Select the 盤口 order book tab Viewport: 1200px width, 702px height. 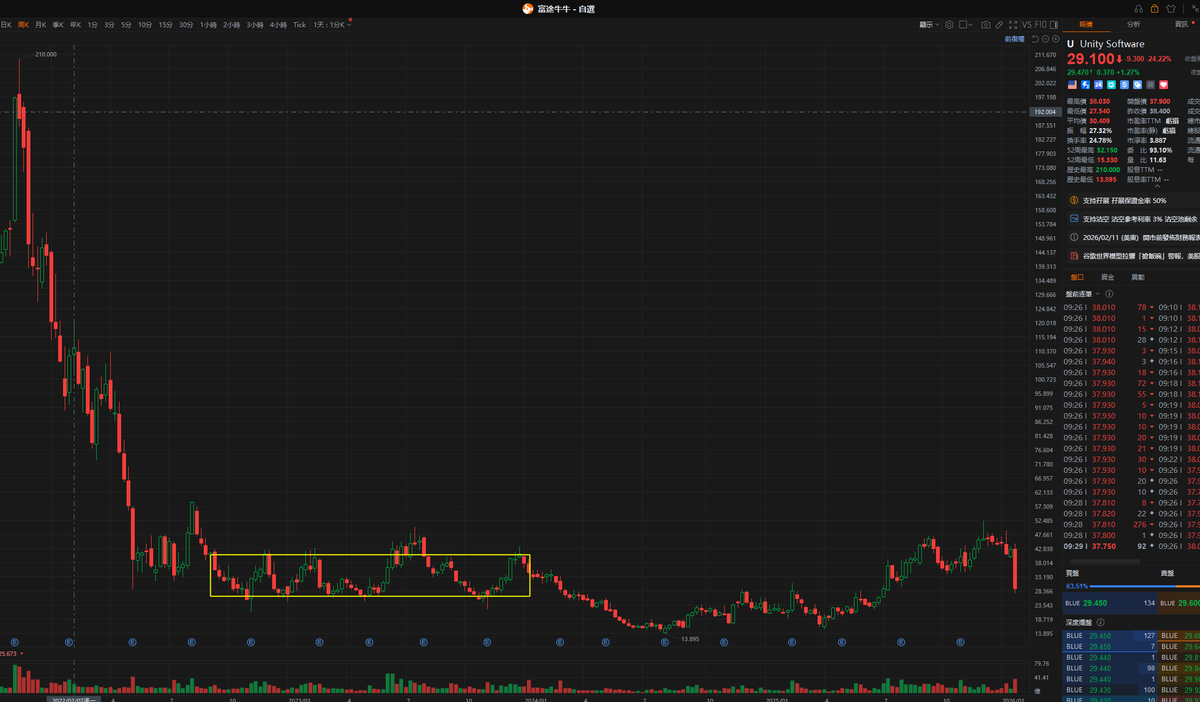click(x=1077, y=276)
